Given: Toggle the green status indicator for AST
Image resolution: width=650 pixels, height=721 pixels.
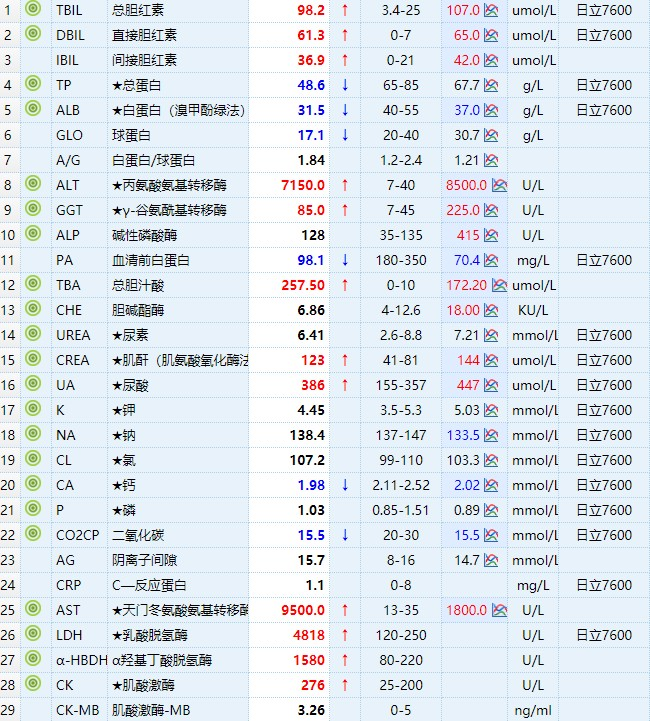Looking at the screenshot, I should click(x=33, y=610).
